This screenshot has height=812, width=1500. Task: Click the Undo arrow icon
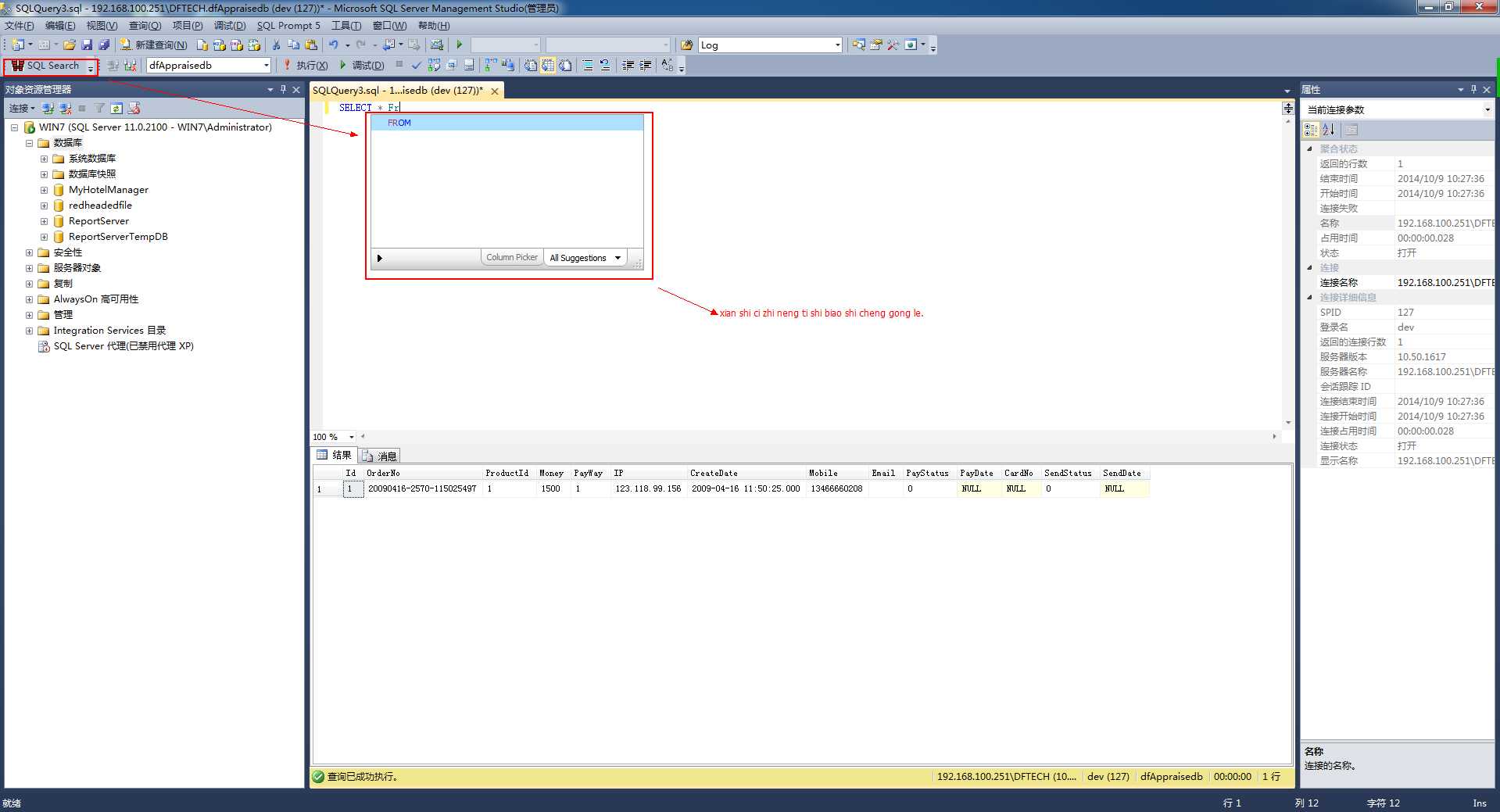(334, 45)
